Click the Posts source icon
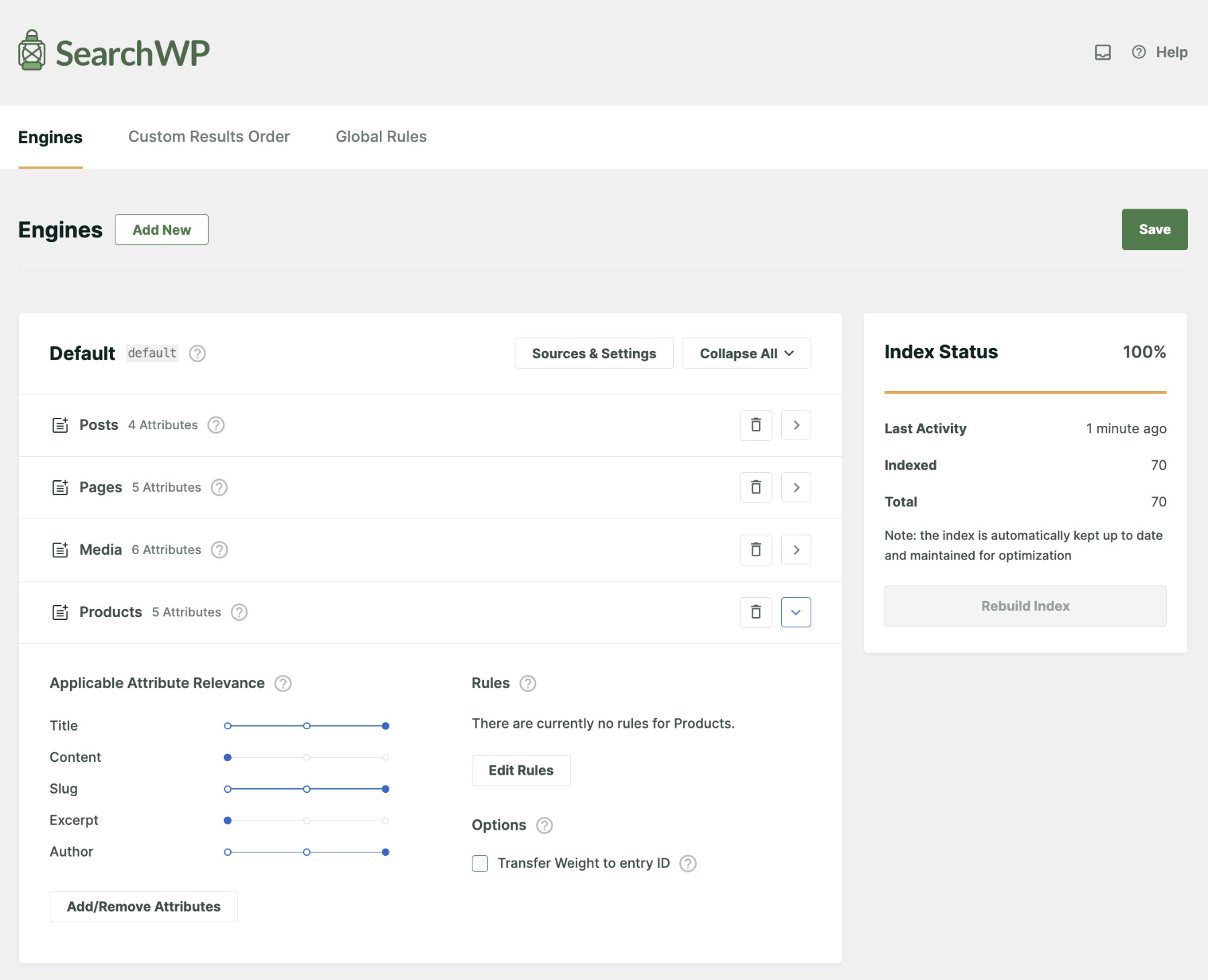Viewport: 1208px width, 980px height. coord(60,425)
